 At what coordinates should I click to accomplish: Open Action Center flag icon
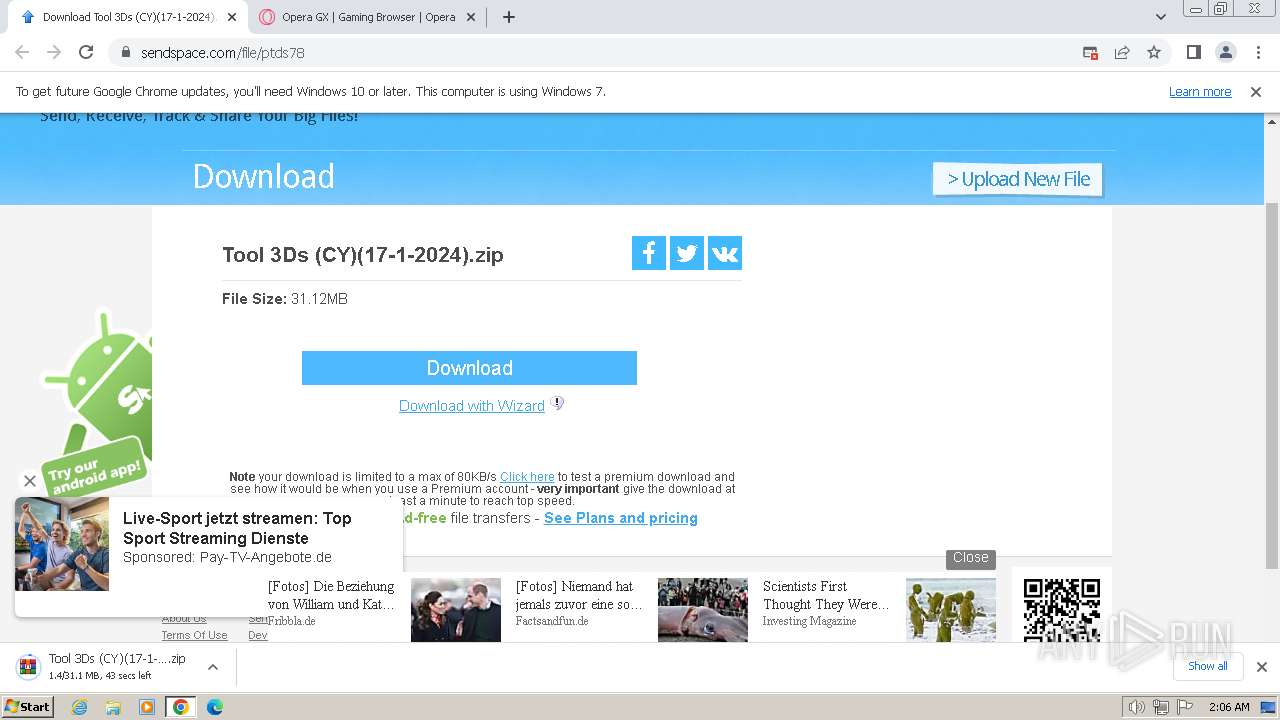coord(1184,707)
